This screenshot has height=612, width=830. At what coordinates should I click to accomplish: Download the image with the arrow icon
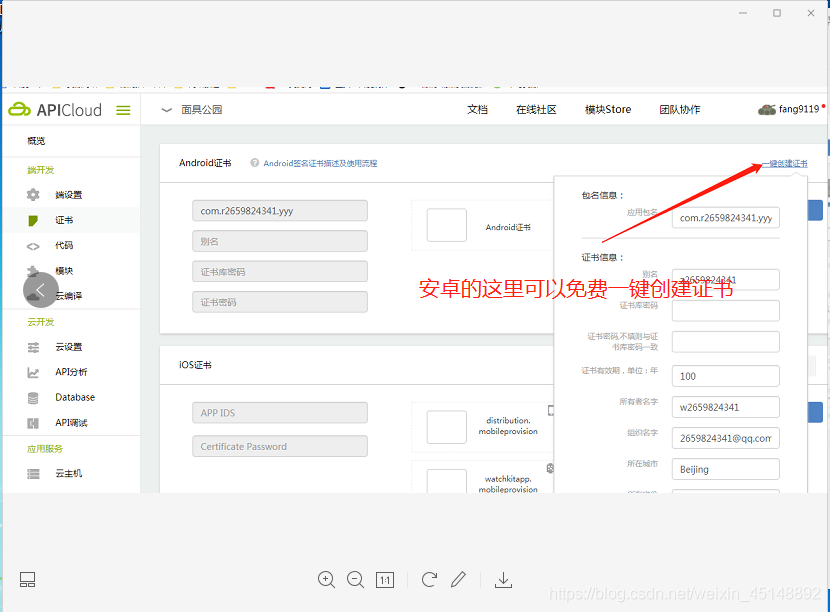(503, 580)
